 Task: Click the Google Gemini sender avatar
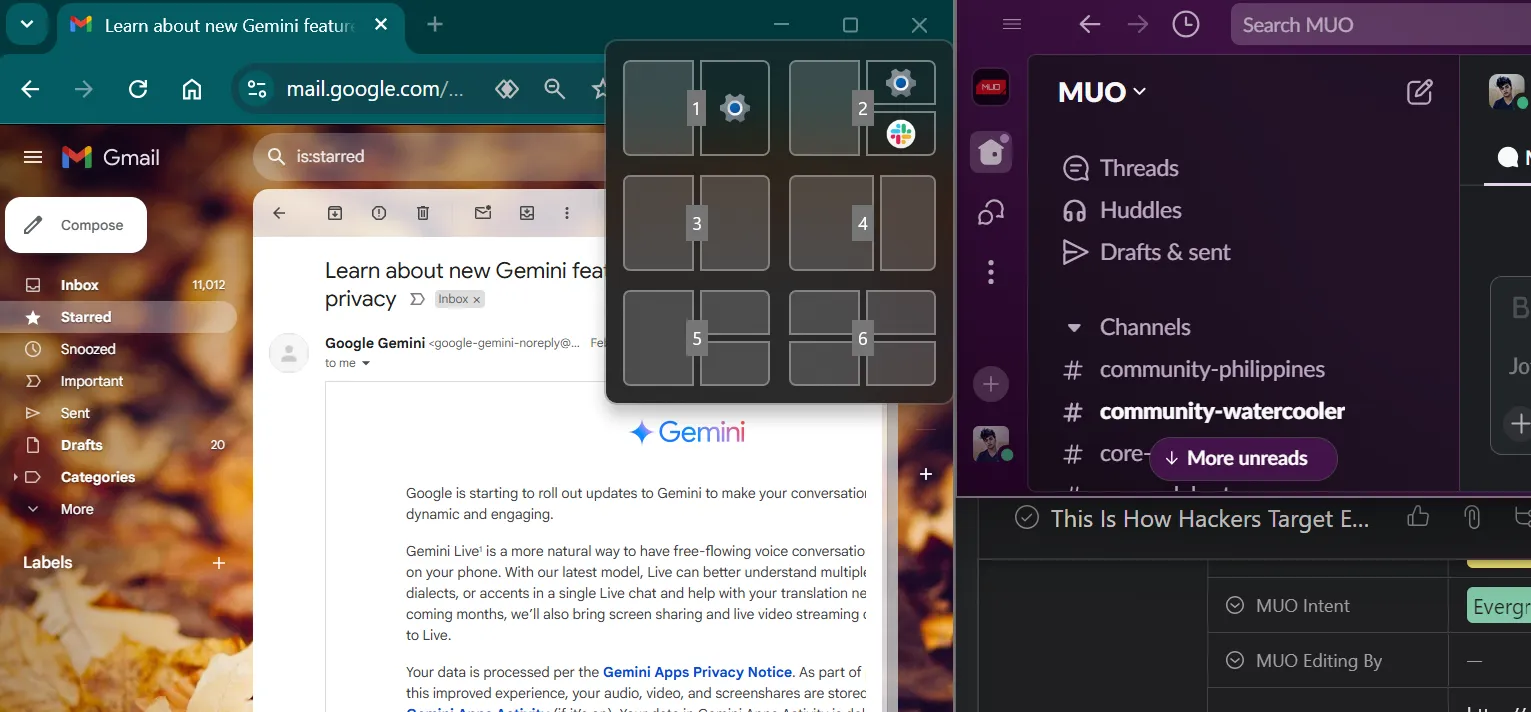[x=289, y=352]
